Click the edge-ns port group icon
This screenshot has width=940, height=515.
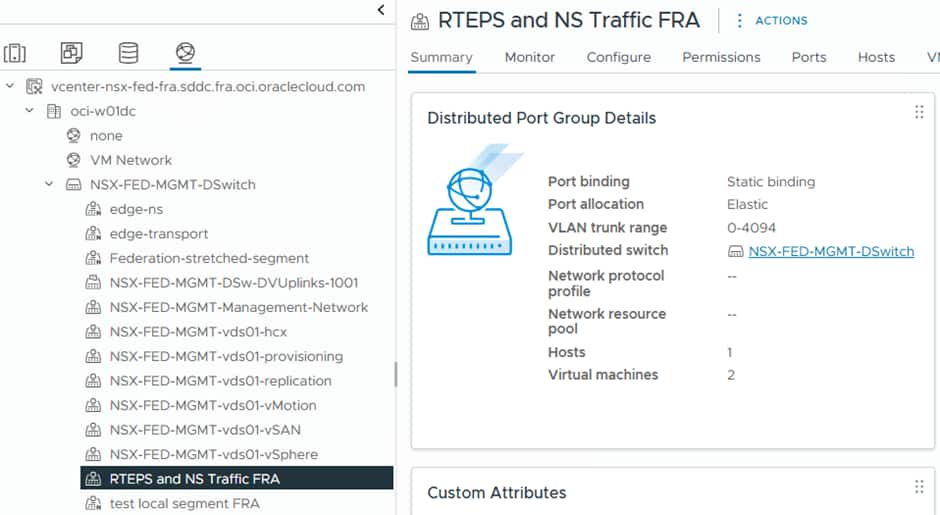(93, 209)
